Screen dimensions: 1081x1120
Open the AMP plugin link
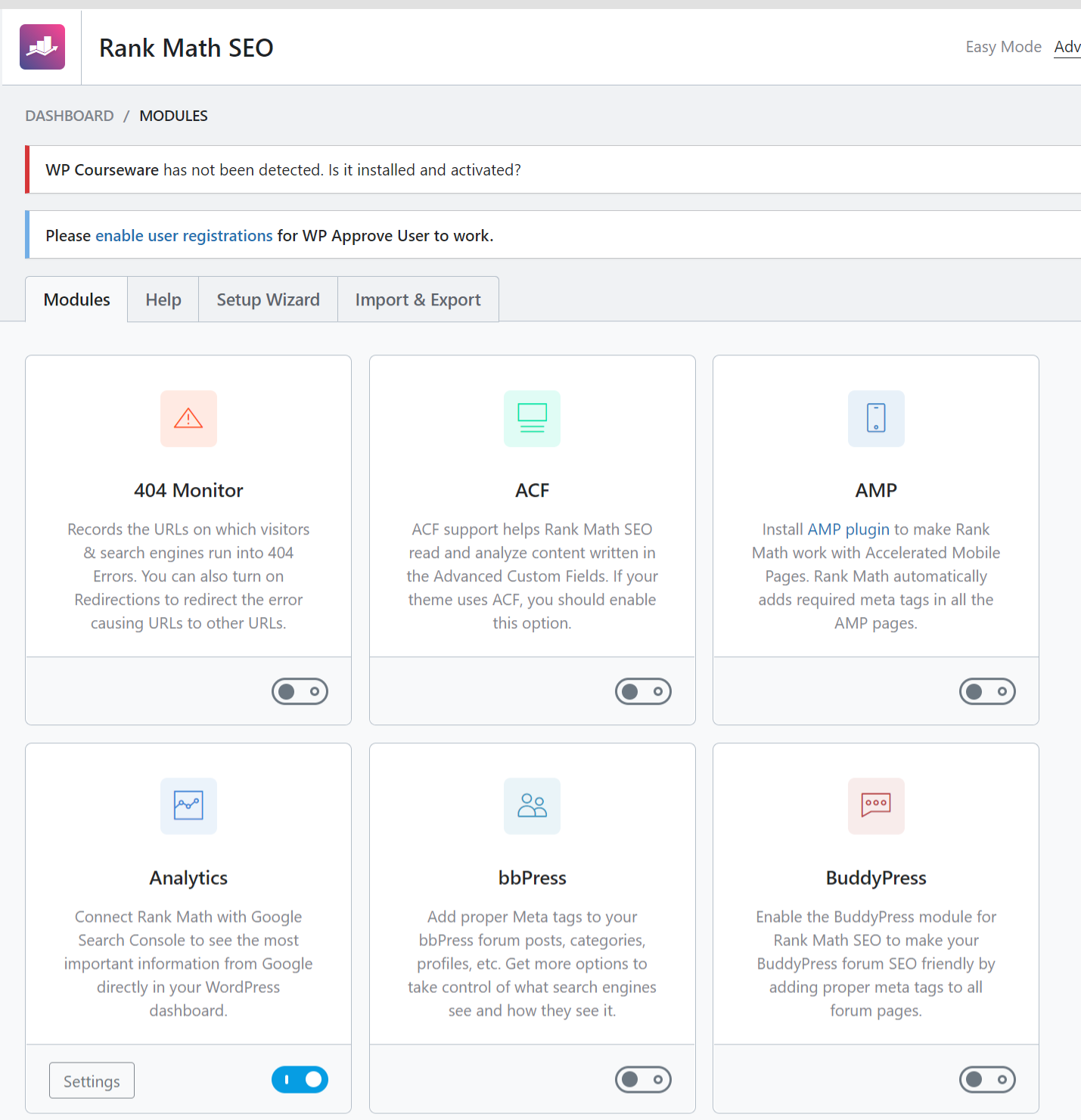click(x=848, y=529)
